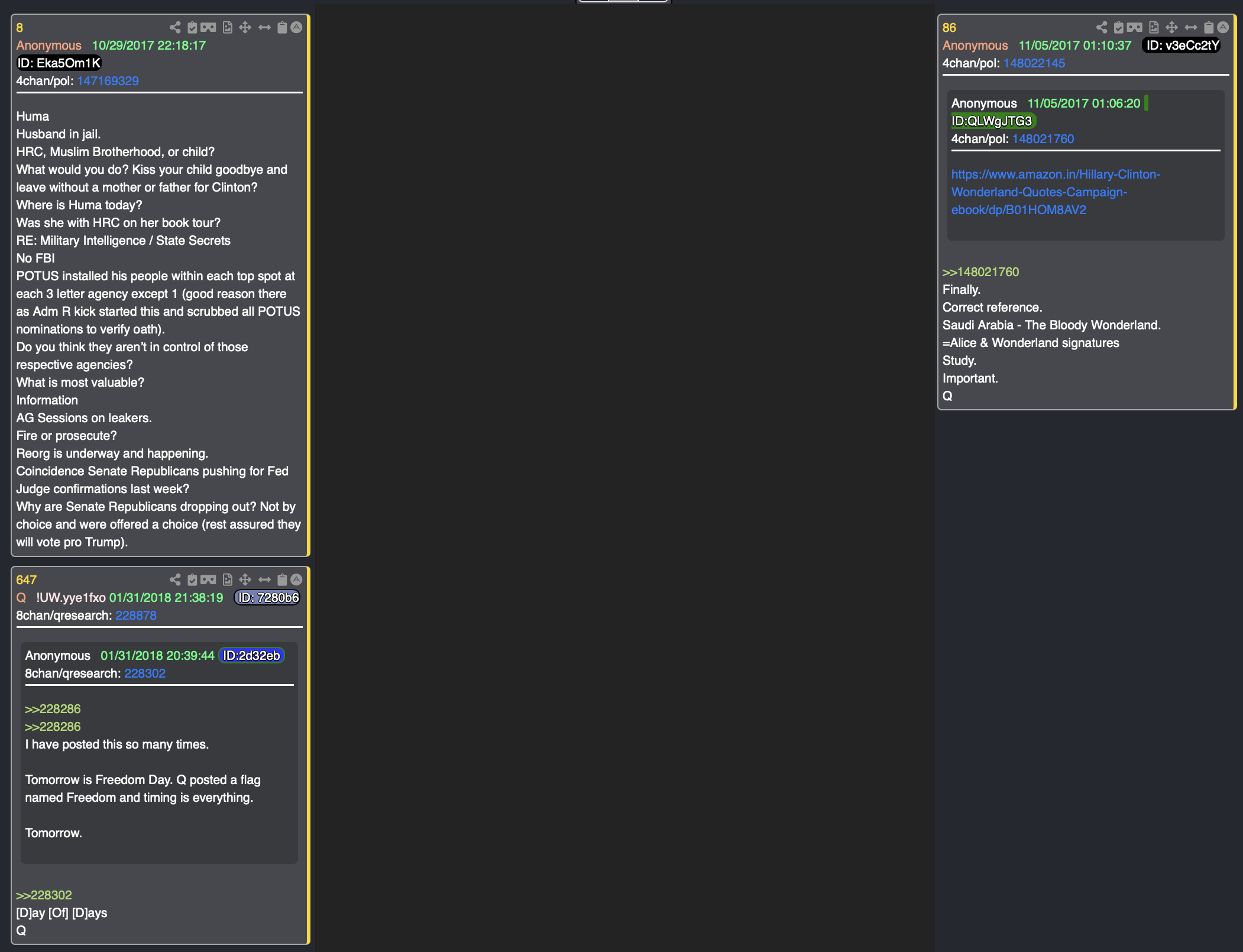Open quoted 4chan/pol link 148021760

[x=1043, y=139]
